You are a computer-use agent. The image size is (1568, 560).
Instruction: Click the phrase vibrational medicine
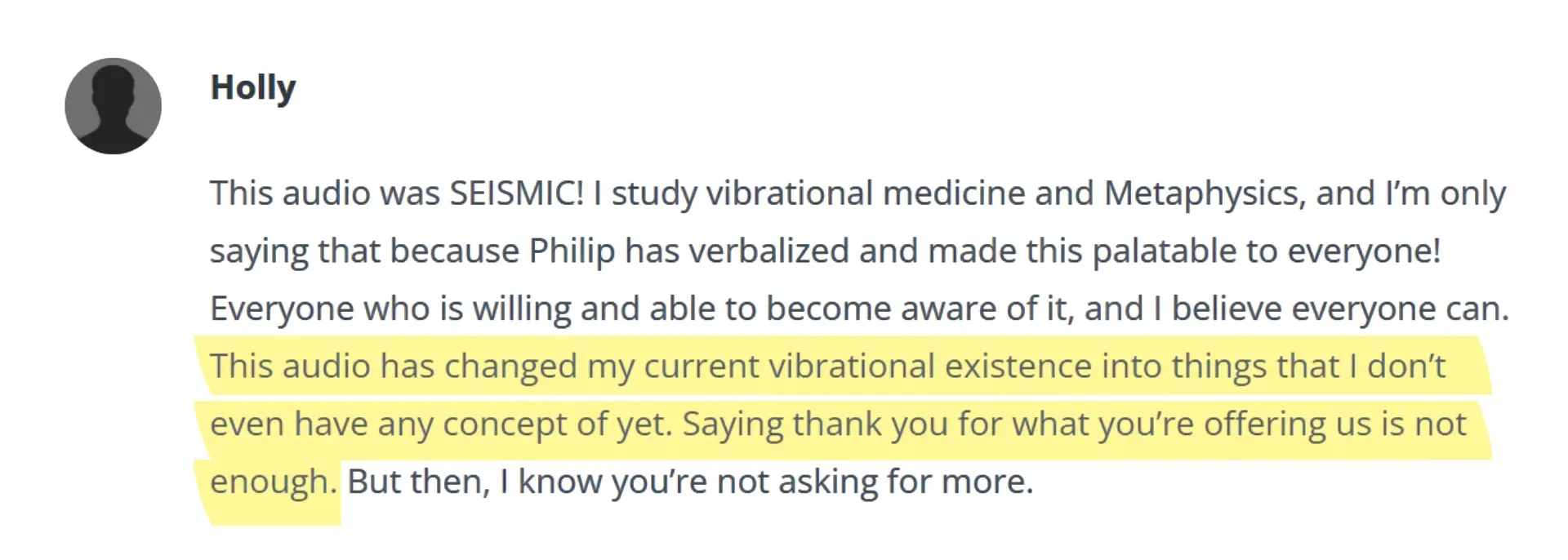899,193
